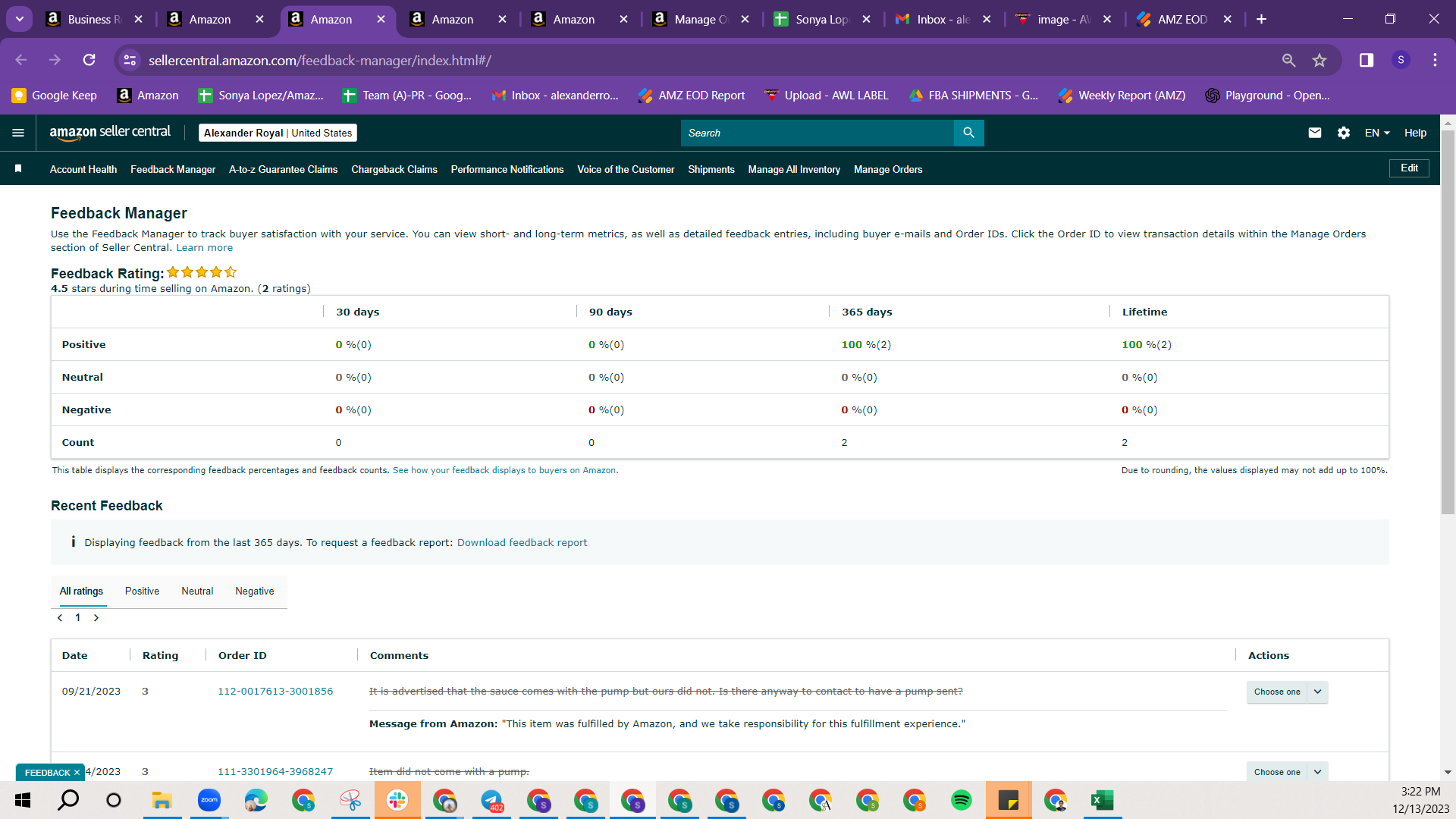Open the FBA SHIPMENTS bookmark
The width and height of the screenshot is (1456, 819).
(x=974, y=95)
